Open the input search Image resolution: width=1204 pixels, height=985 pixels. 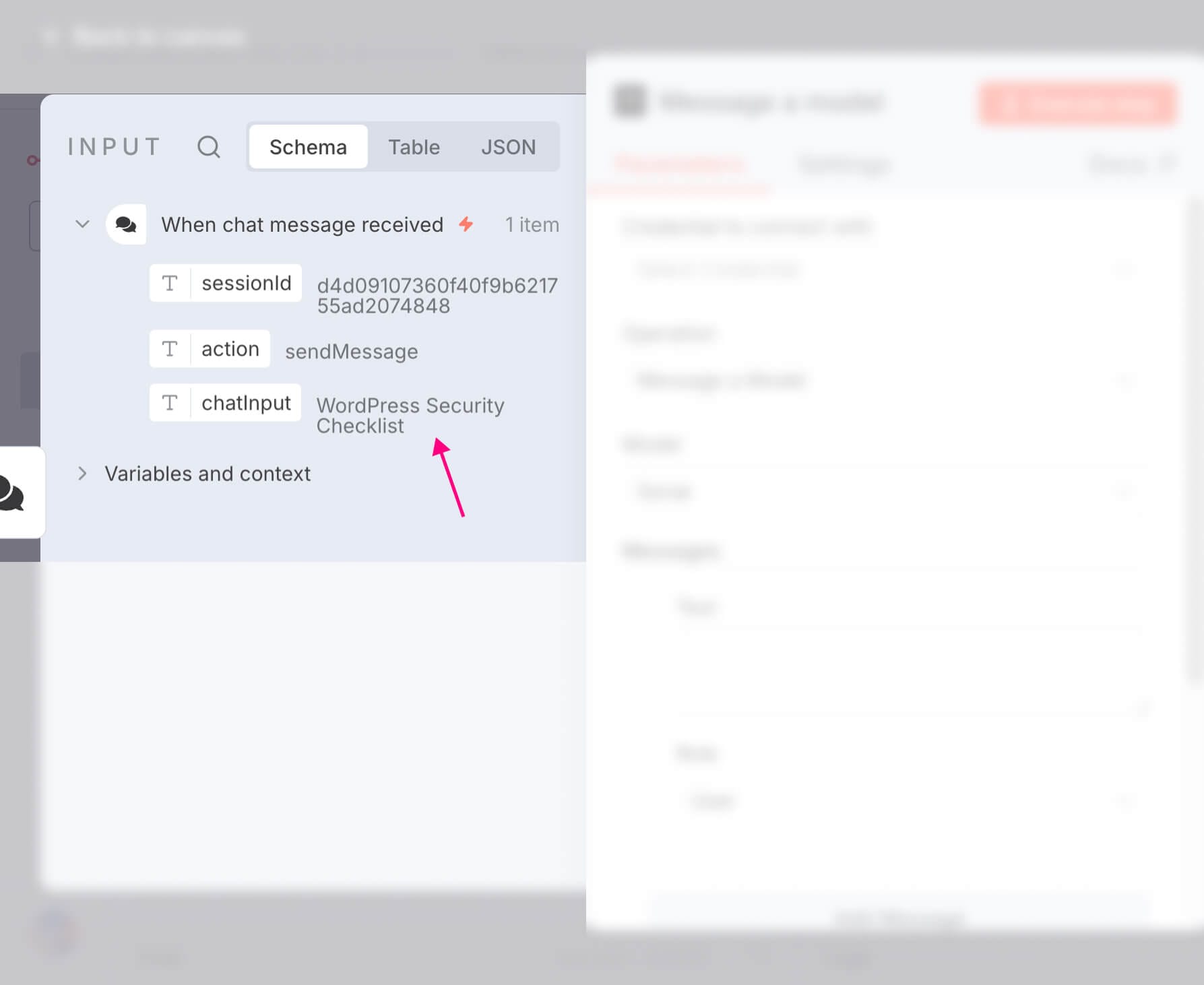[209, 147]
